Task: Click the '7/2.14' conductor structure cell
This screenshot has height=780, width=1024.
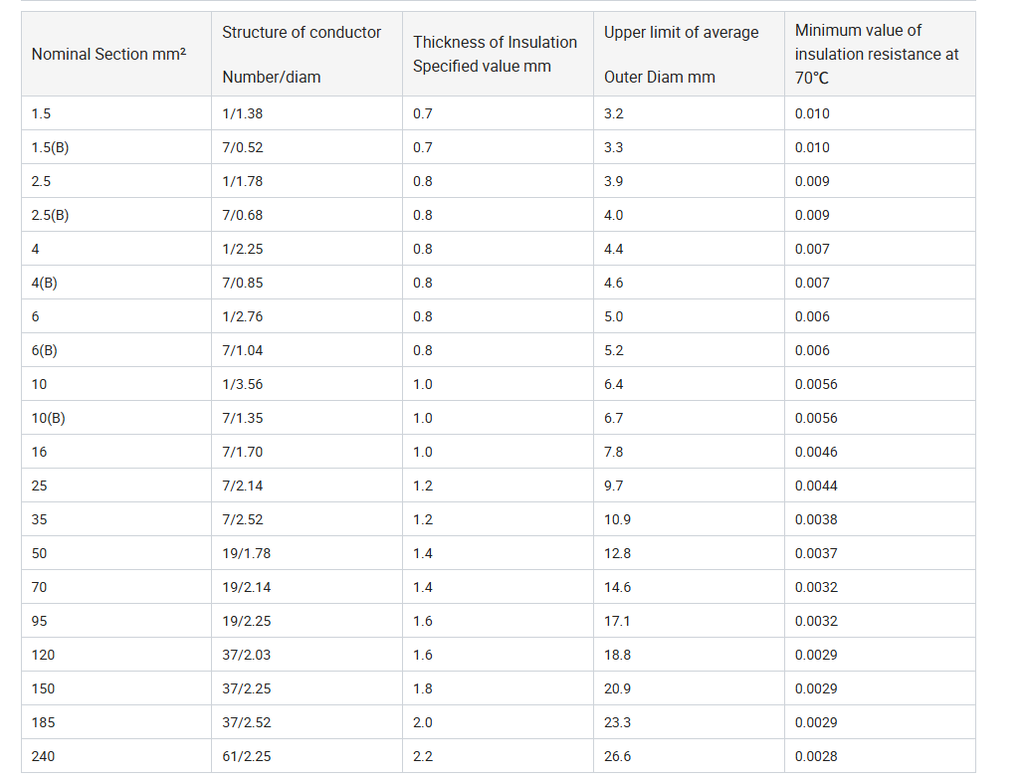Action: pyautogui.click(x=243, y=486)
